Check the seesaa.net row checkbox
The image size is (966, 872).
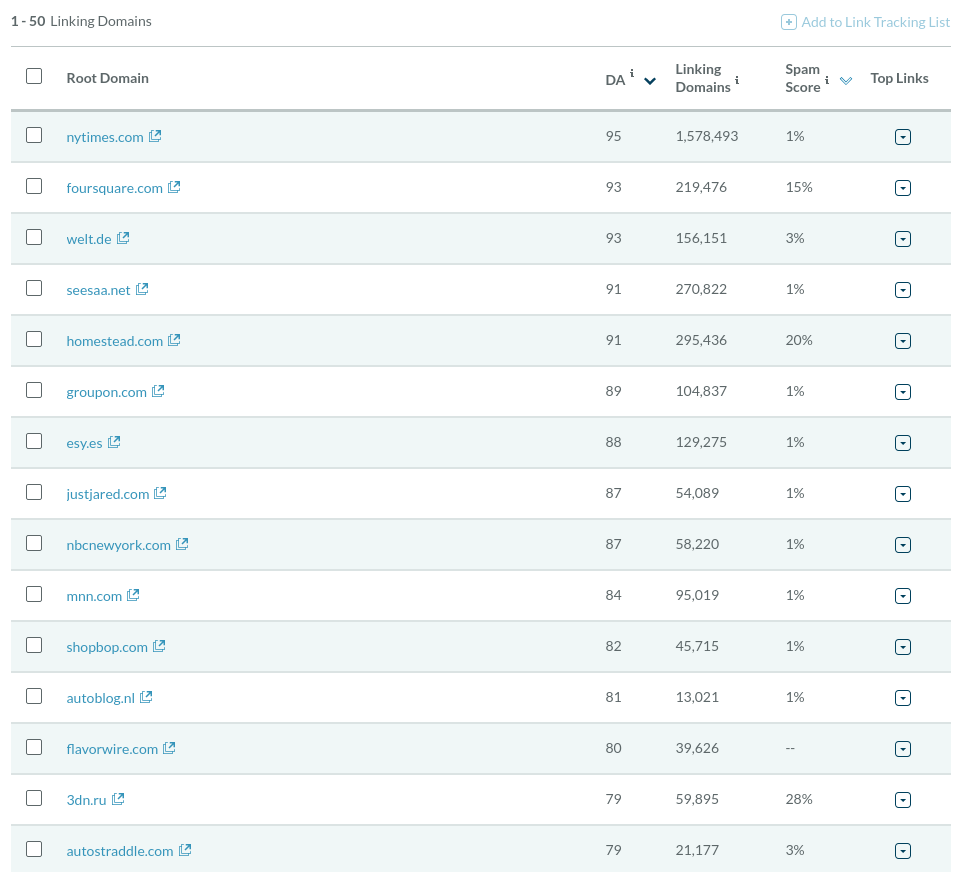[x=34, y=288]
